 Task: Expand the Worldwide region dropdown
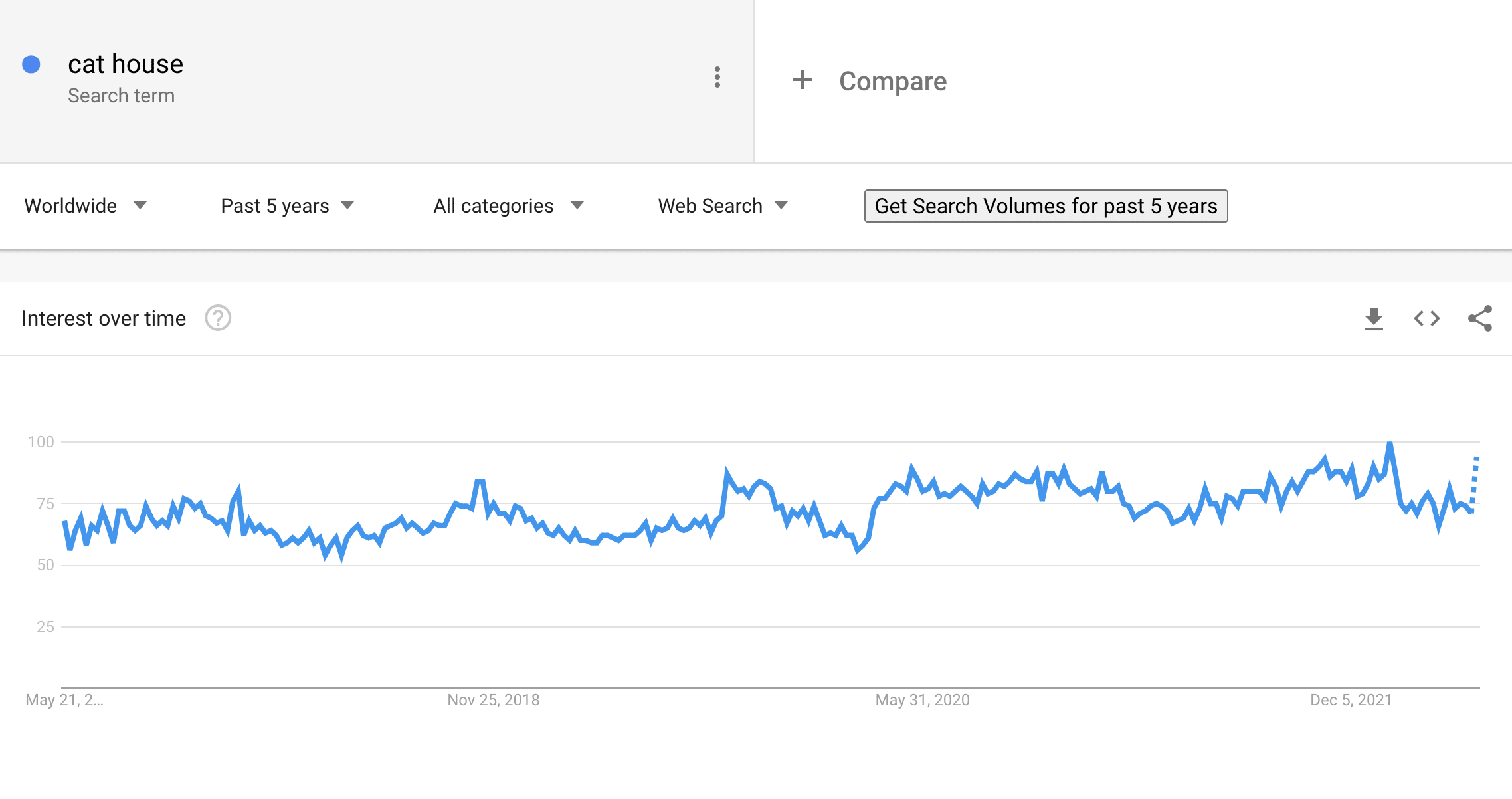[85, 206]
